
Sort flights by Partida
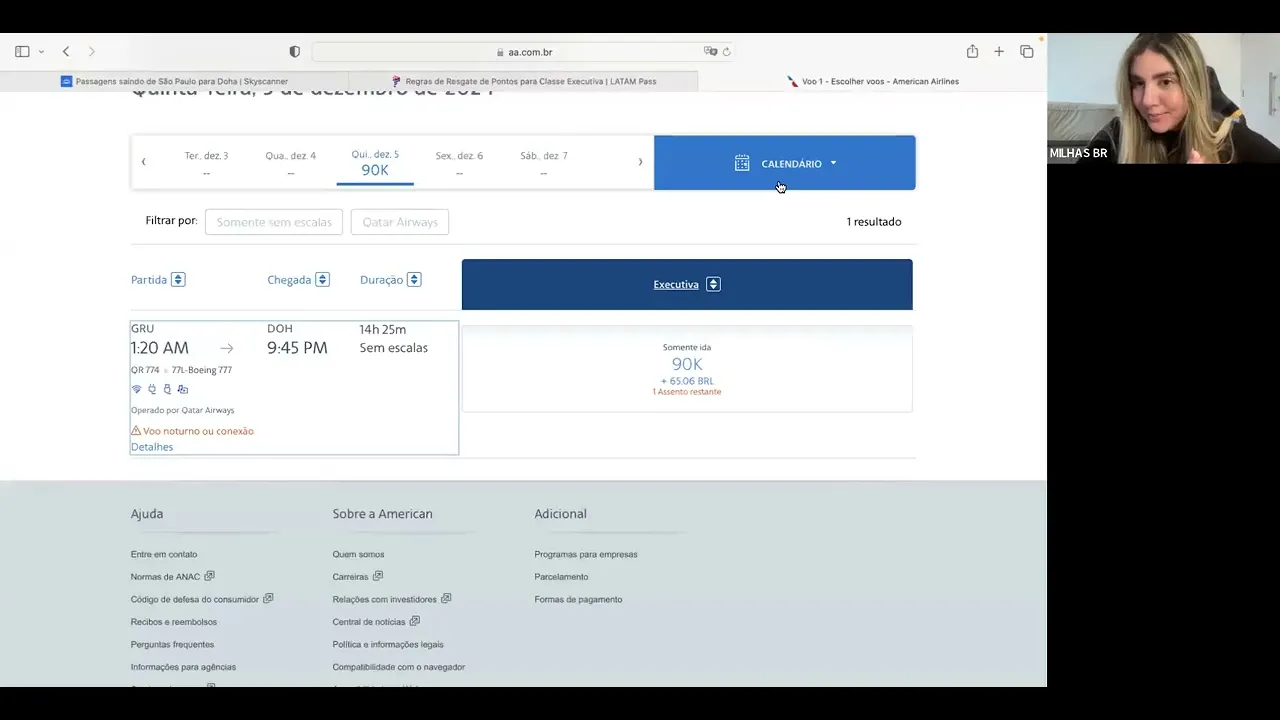tap(158, 280)
